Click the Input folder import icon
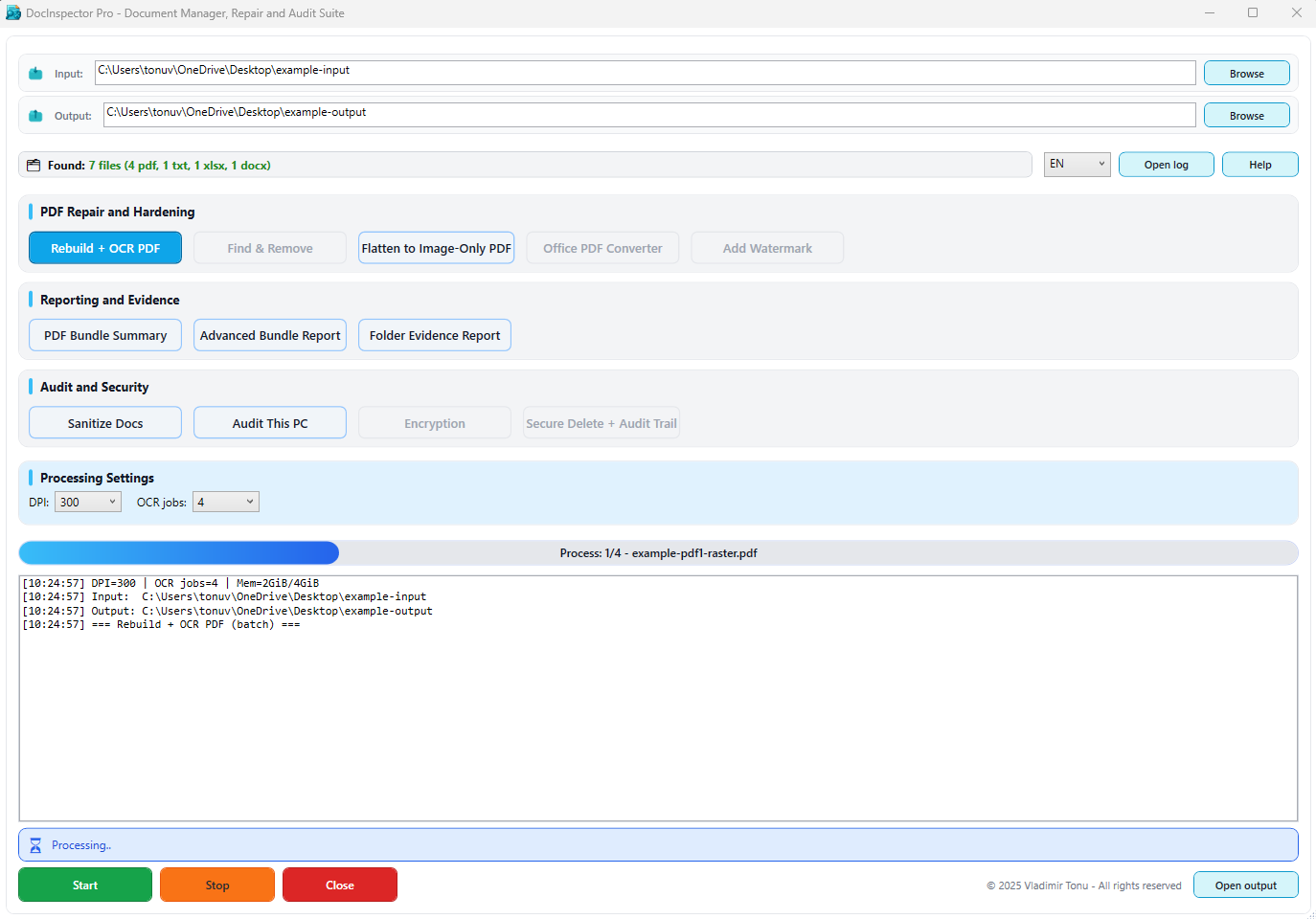 coord(35,72)
